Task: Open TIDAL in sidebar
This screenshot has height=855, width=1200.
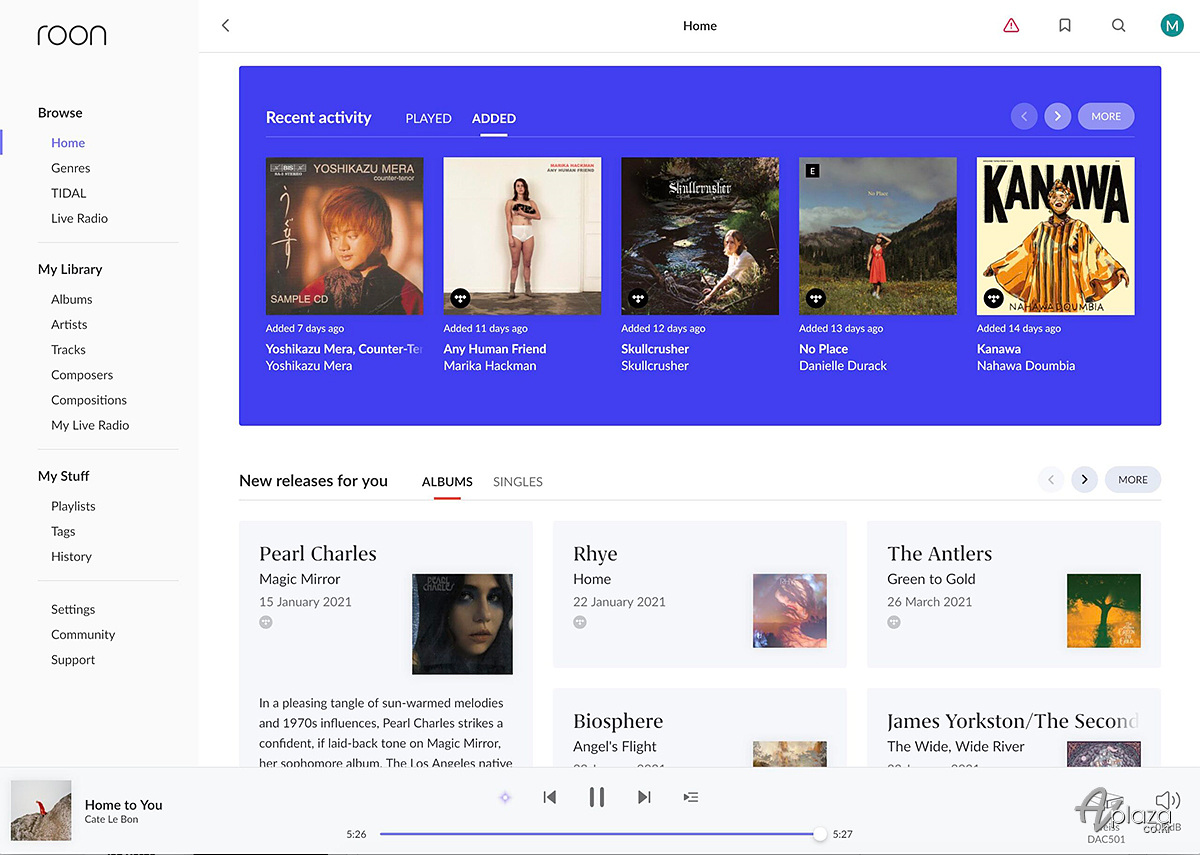Action: pos(69,193)
